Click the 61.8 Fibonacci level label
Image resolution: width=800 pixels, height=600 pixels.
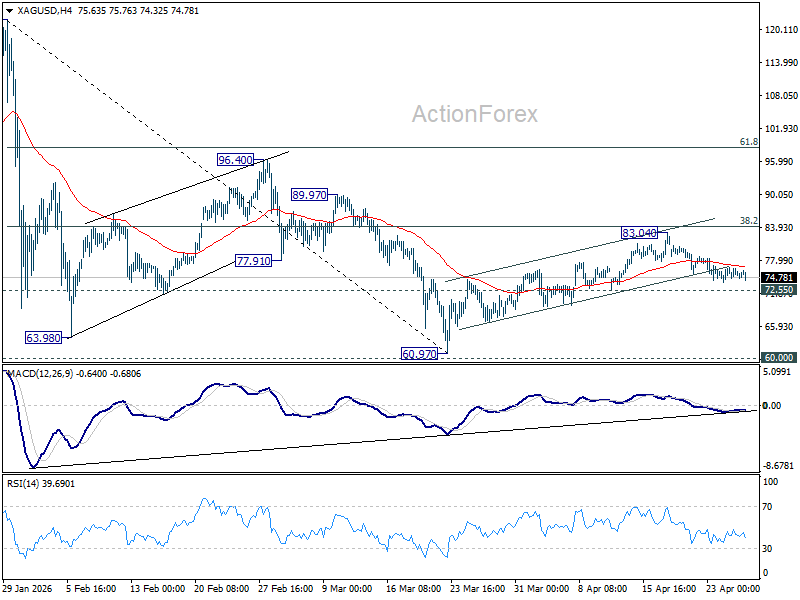[749, 142]
